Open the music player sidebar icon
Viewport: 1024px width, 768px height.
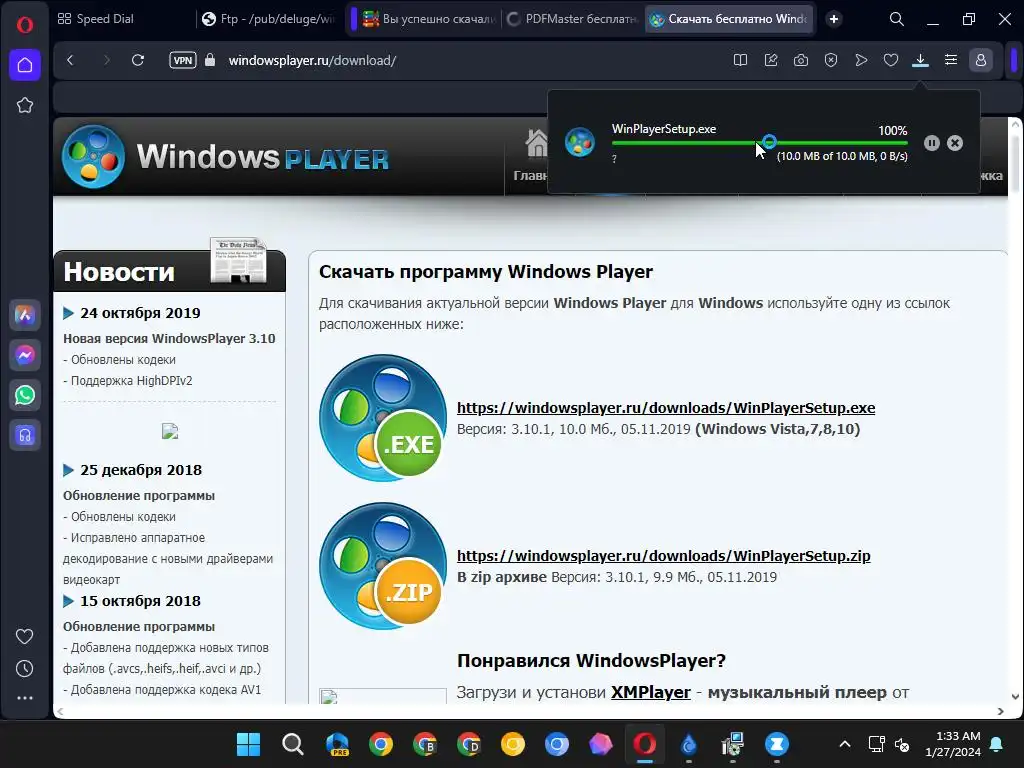click(25, 435)
